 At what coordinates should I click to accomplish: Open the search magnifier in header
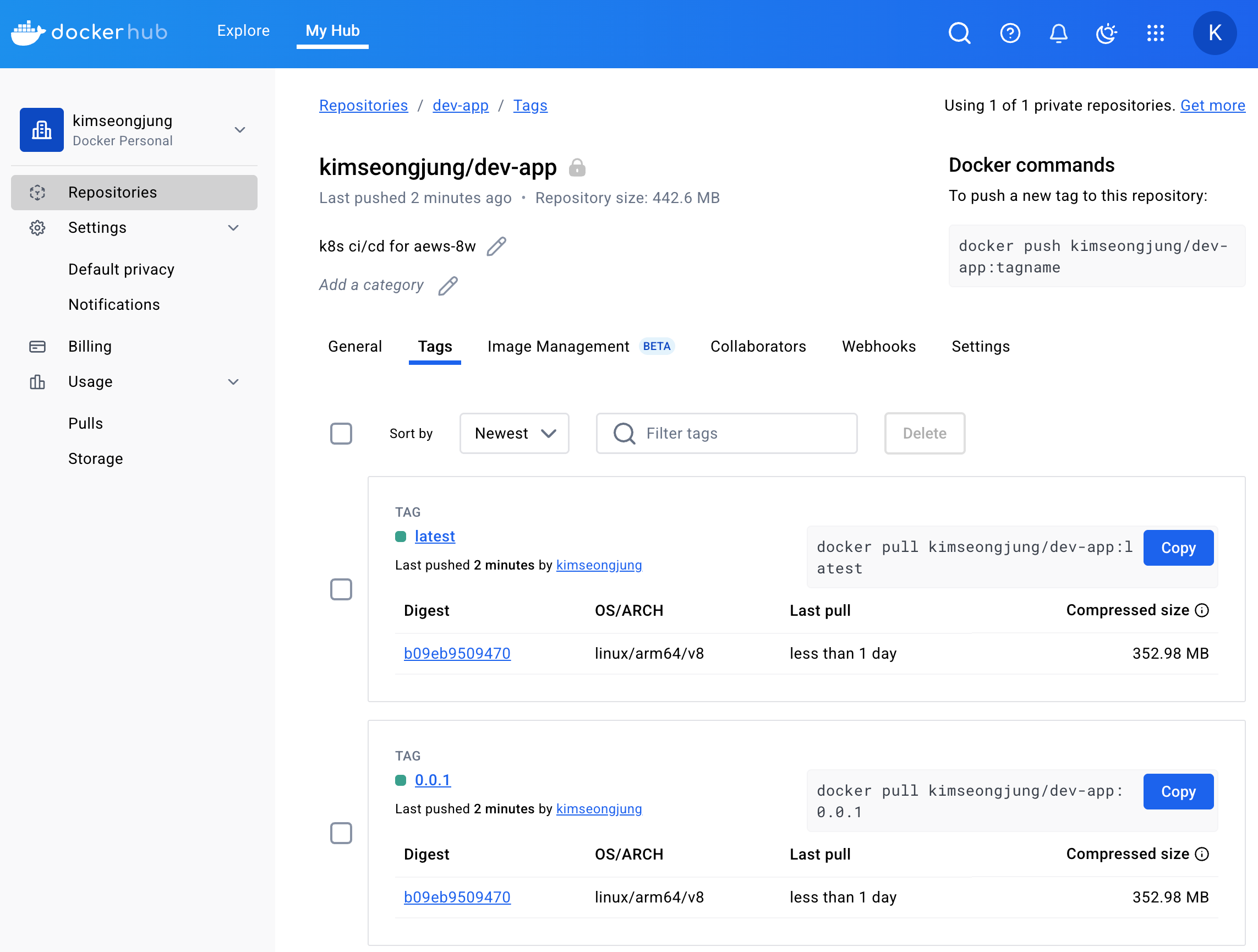click(959, 33)
